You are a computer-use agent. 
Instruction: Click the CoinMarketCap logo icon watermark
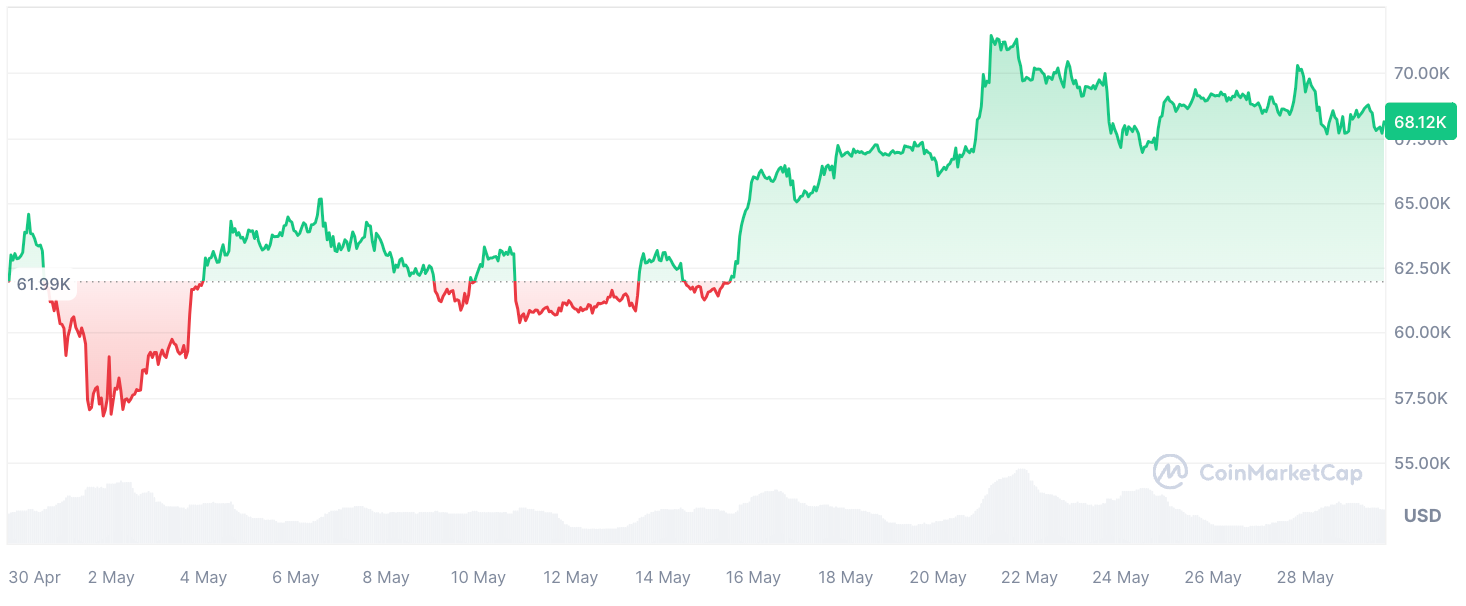tap(1169, 472)
